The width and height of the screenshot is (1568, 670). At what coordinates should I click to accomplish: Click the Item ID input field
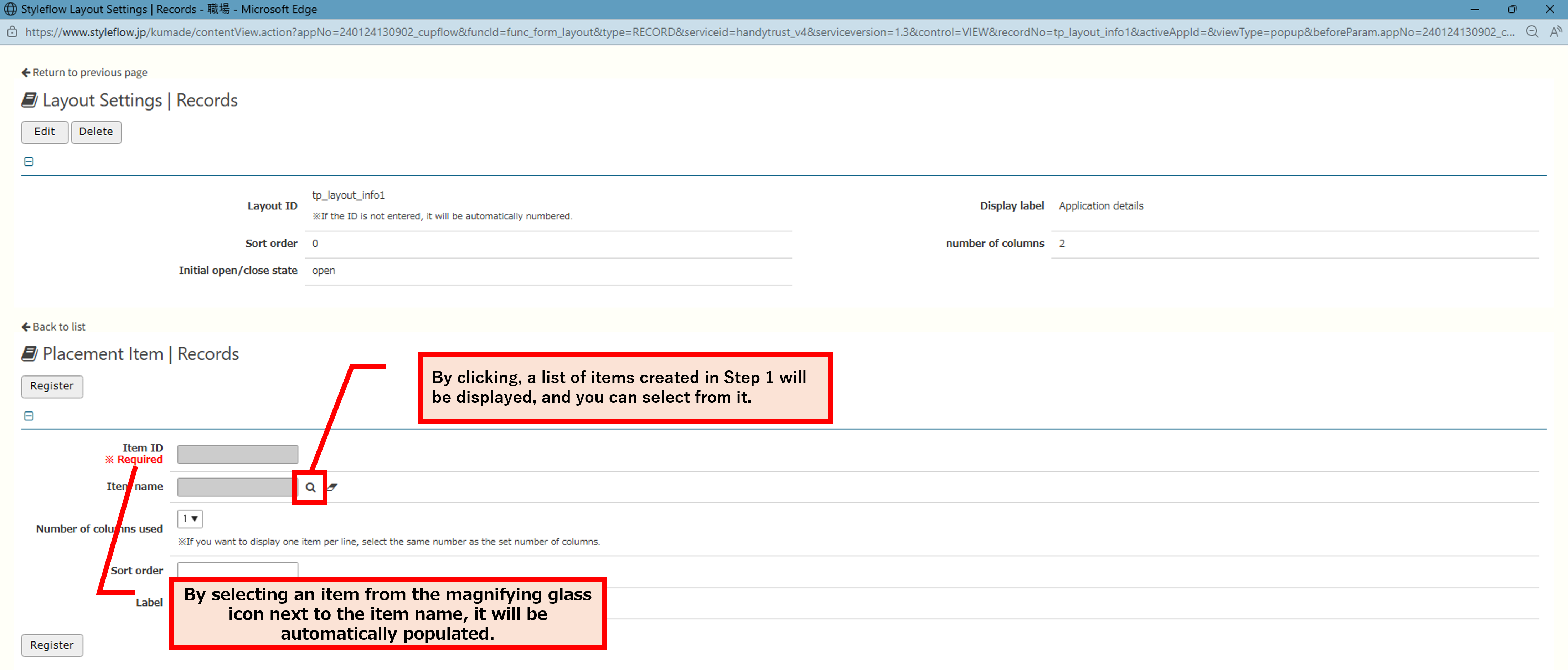tap(237, 454)
